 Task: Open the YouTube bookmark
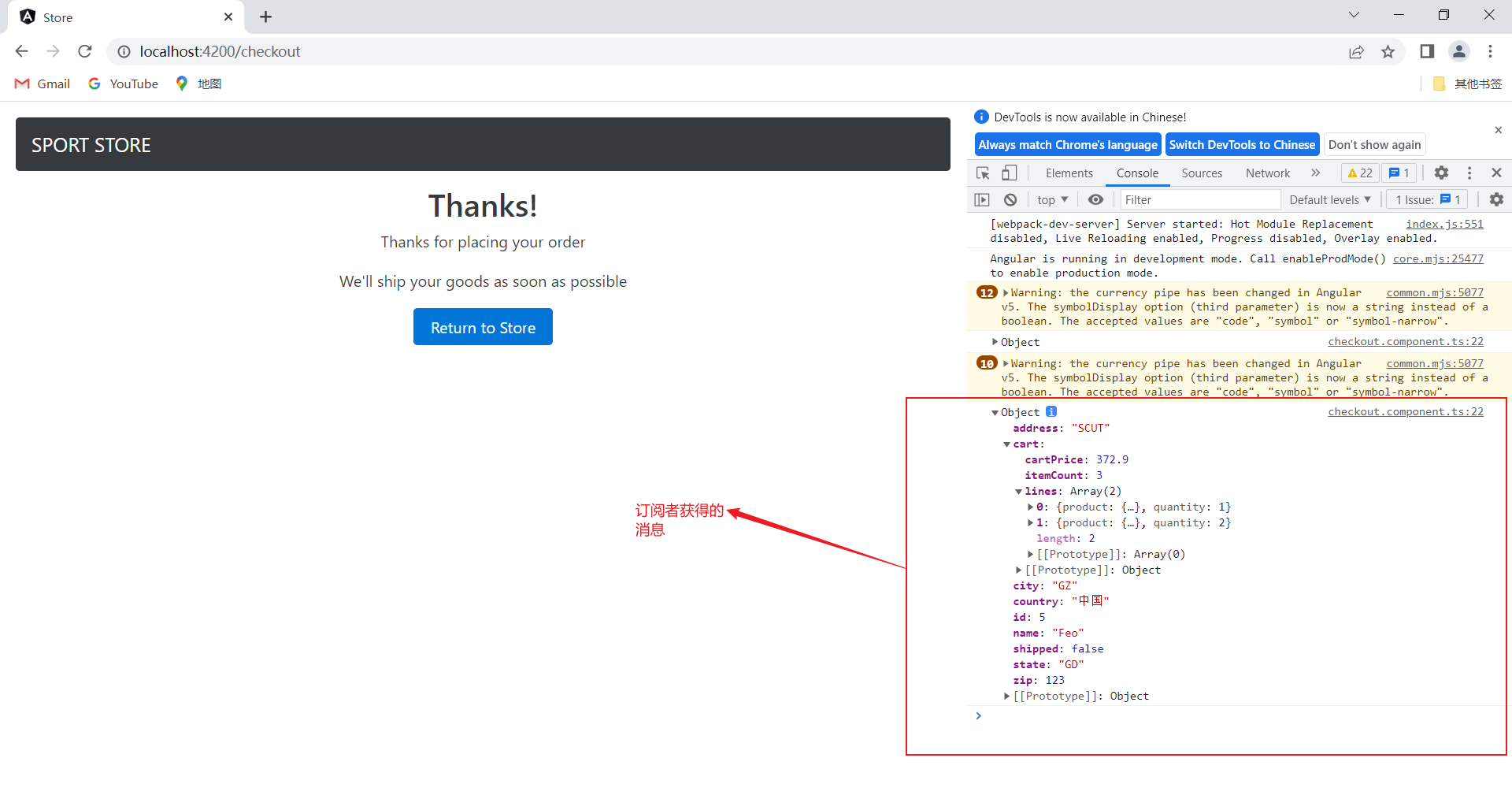(x=123, y=84)
